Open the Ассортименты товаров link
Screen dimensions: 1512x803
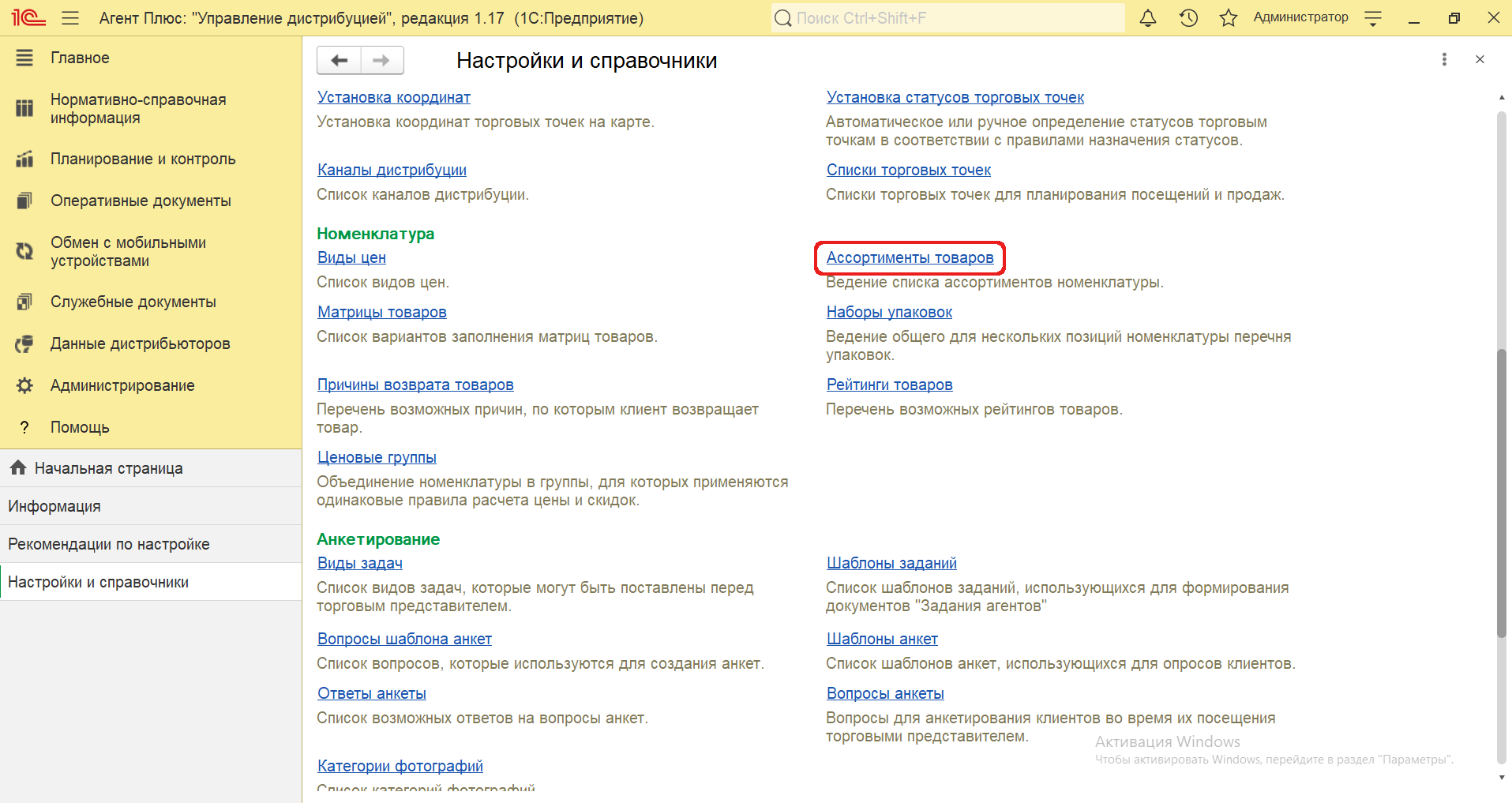click(910, 257)
